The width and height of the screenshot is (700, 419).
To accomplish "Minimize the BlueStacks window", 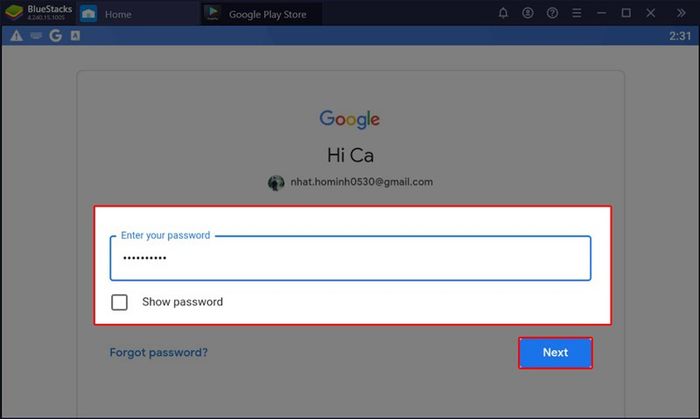I will click(x=601, y=13).
